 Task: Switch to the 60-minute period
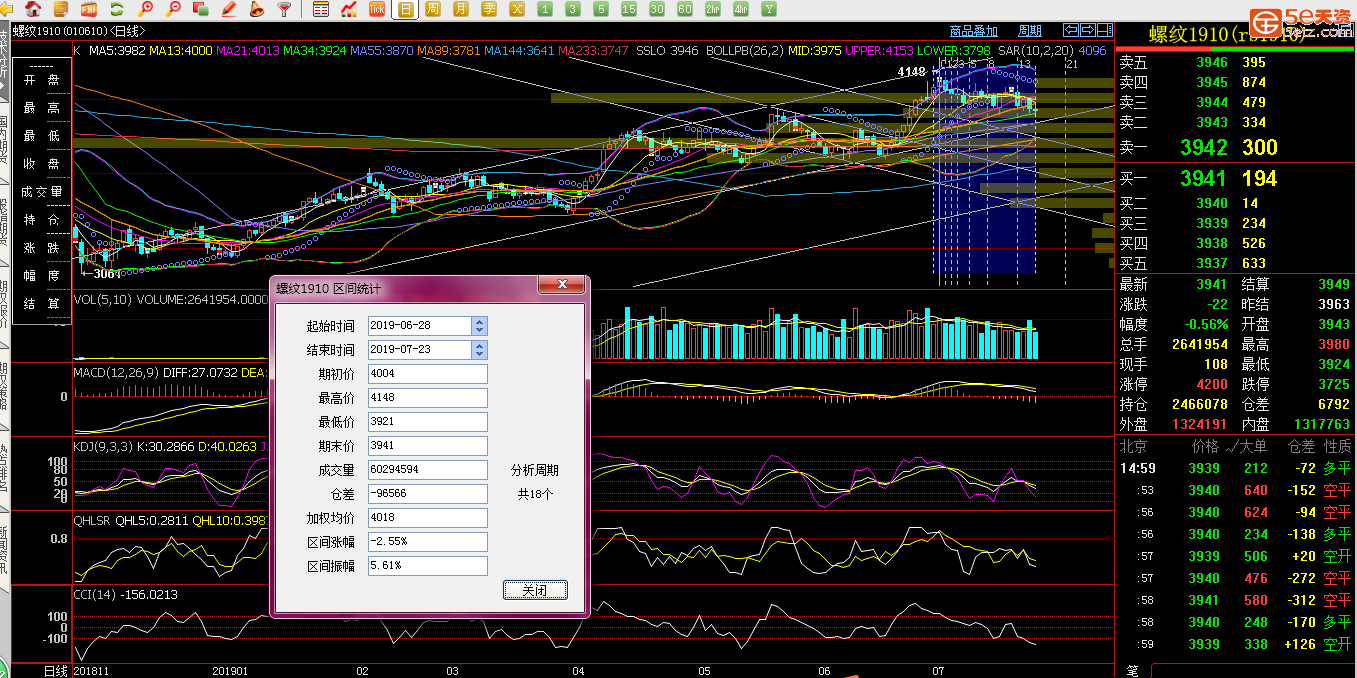click(684, 9)
